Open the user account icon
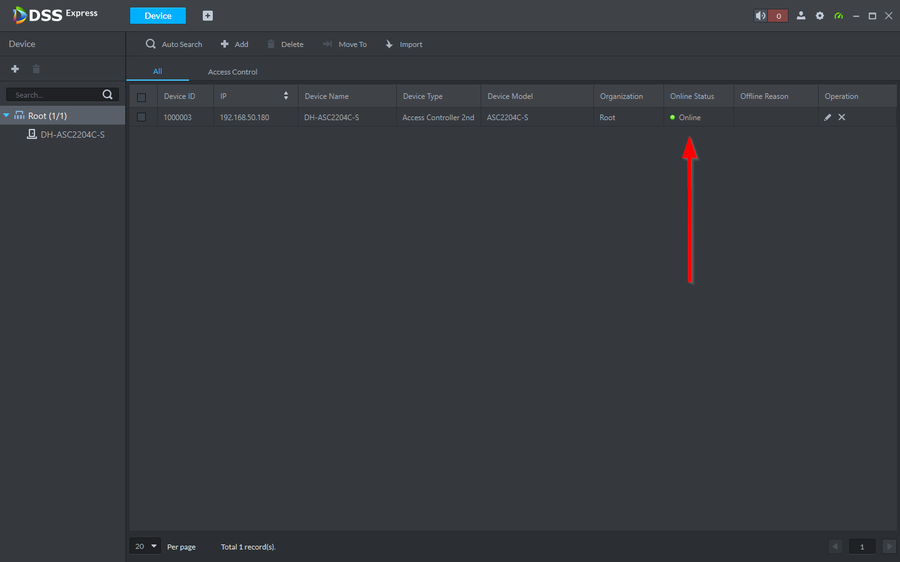This screenshot has width=900, height=562. pos(801,16)
